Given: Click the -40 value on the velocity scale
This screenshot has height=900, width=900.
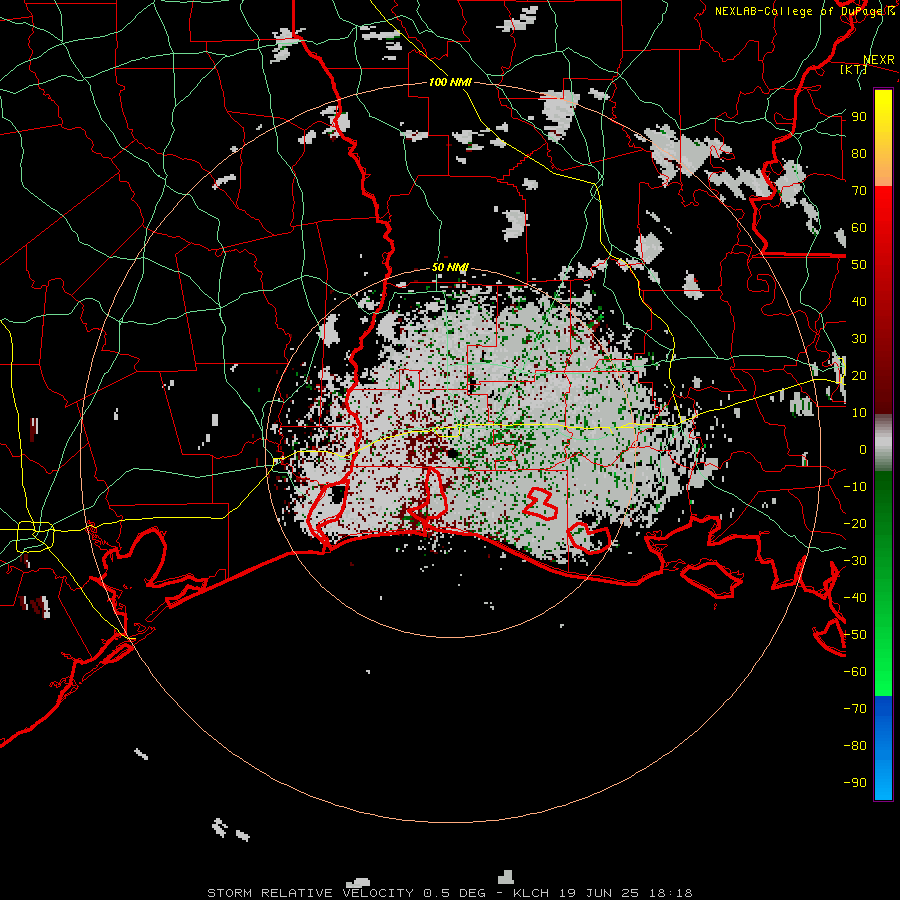Looking at the screenshot, I should 855,598.
